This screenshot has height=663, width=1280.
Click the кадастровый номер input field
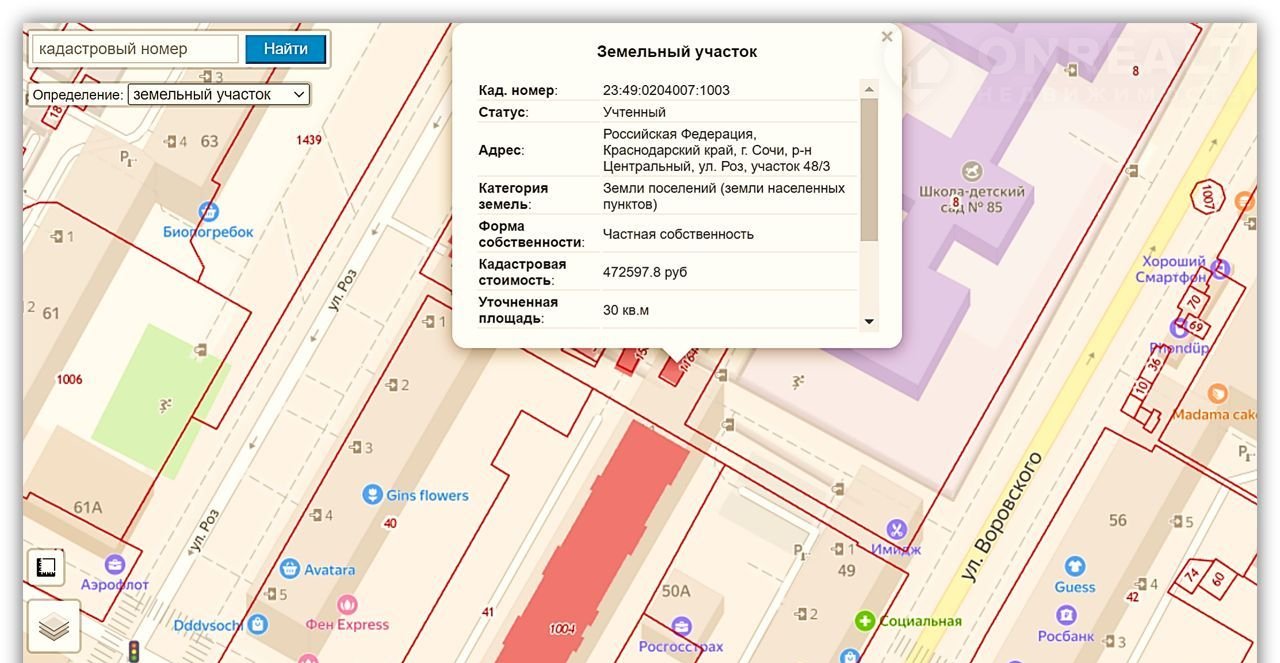pyautogui.click(x=135, y=48)
